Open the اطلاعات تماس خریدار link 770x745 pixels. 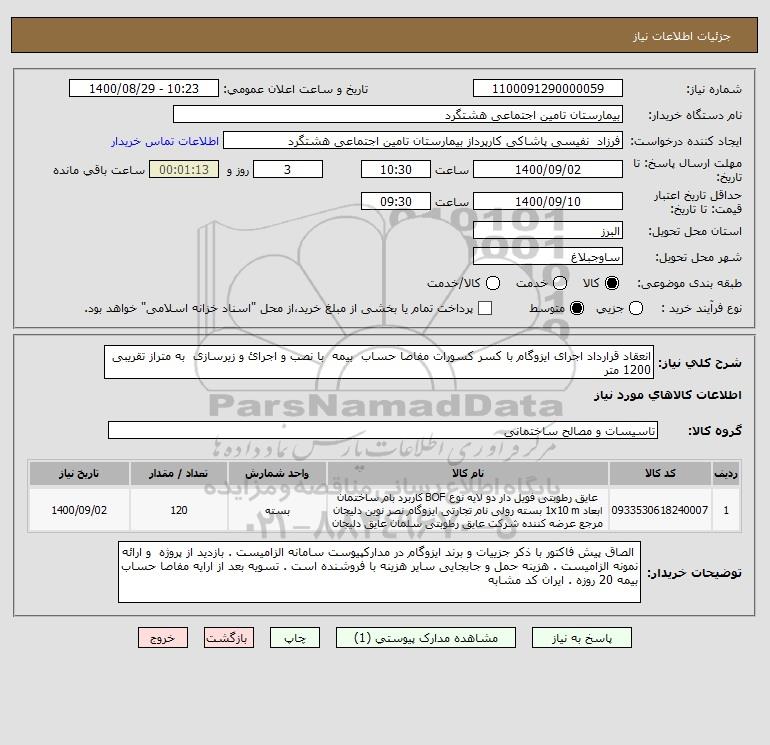point(165,141)
